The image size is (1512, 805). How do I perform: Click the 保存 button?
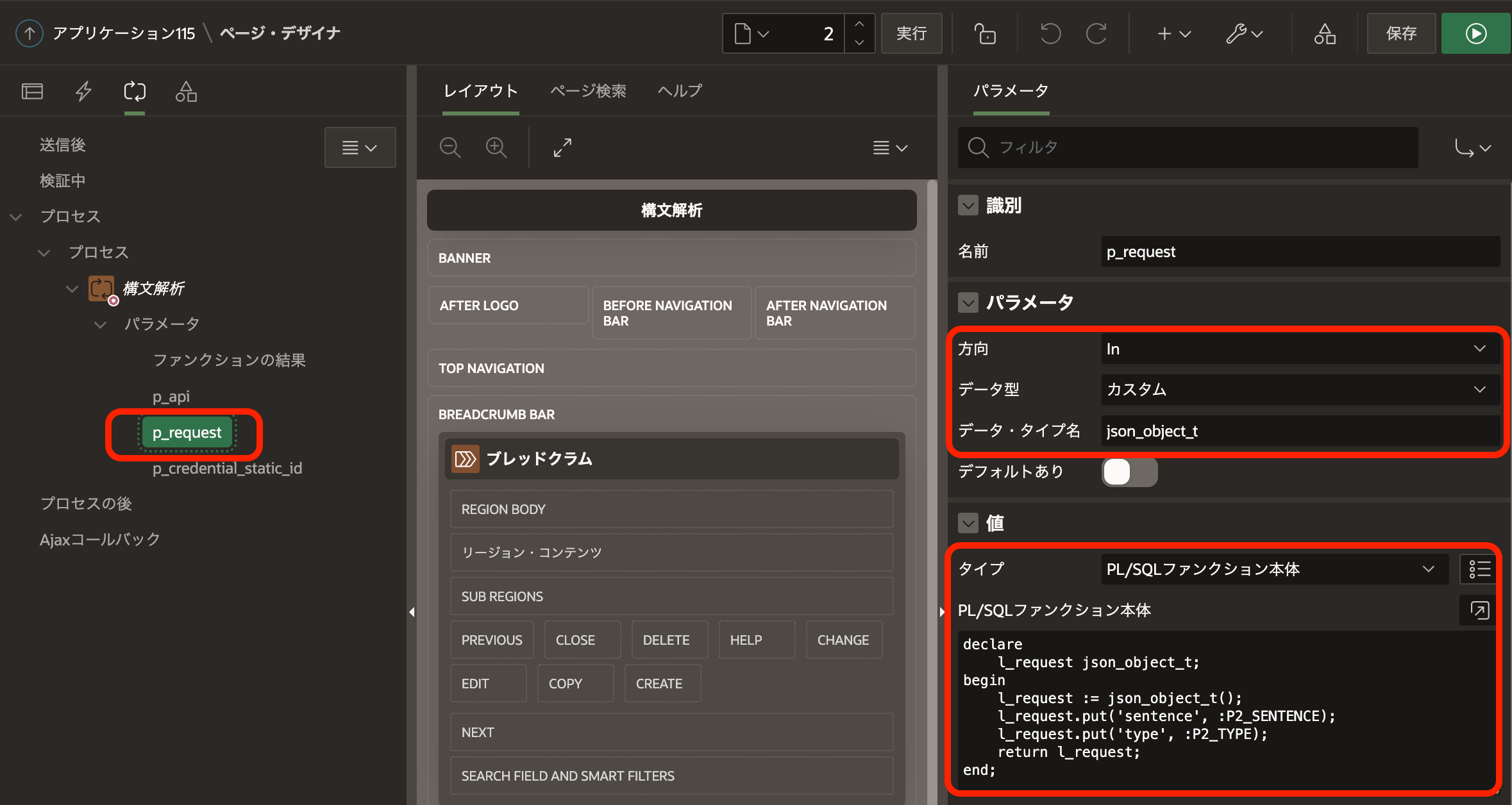[x=1401, y=33]
